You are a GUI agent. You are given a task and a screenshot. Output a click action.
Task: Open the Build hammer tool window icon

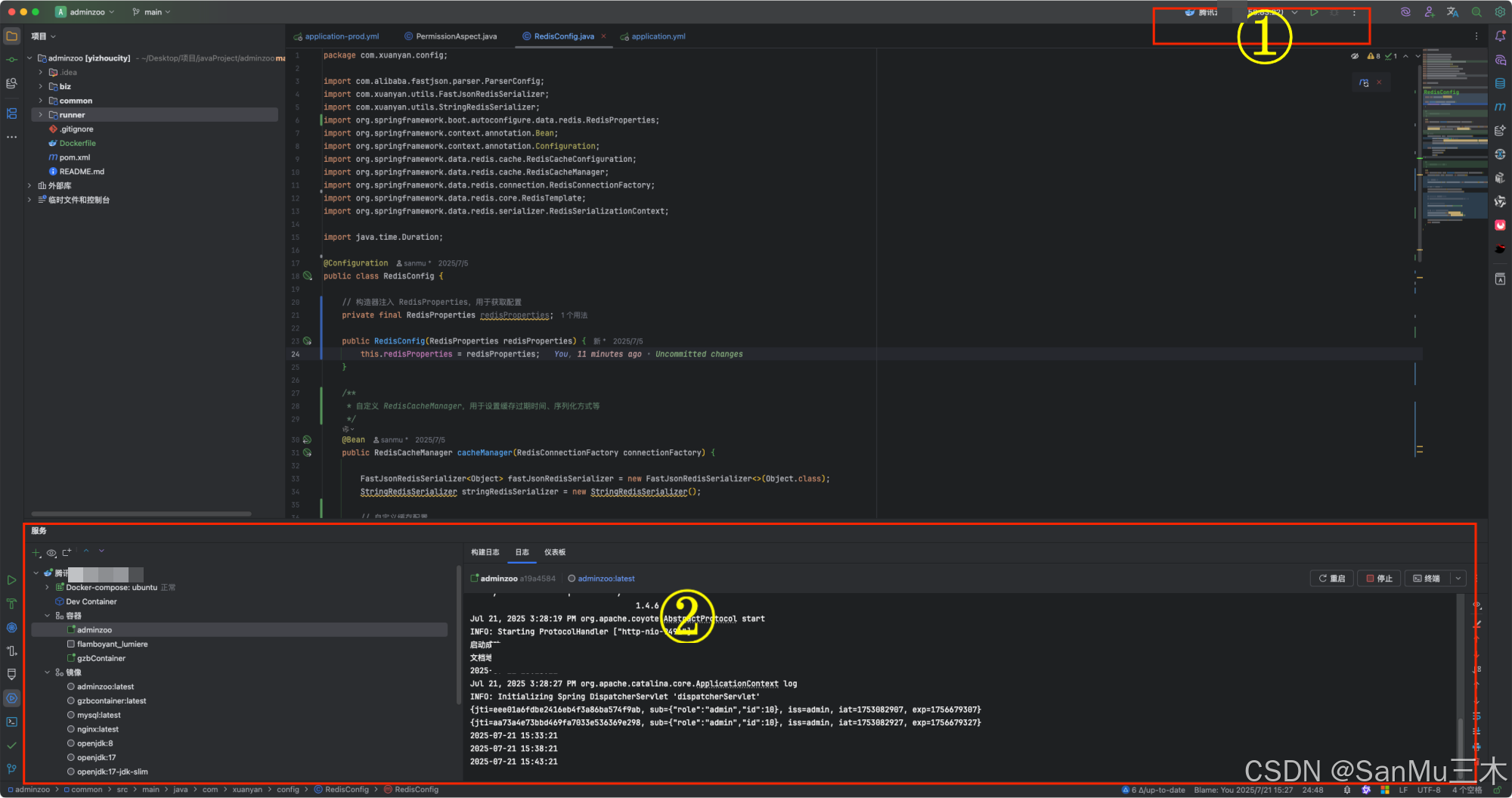point(11,604)
